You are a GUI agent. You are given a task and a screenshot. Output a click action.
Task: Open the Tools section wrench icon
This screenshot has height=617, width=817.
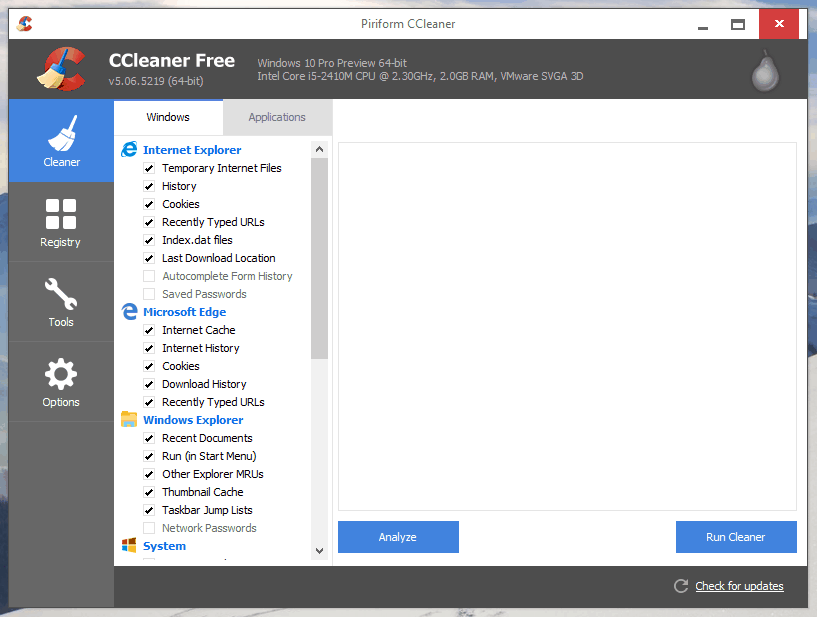point(61,294)
